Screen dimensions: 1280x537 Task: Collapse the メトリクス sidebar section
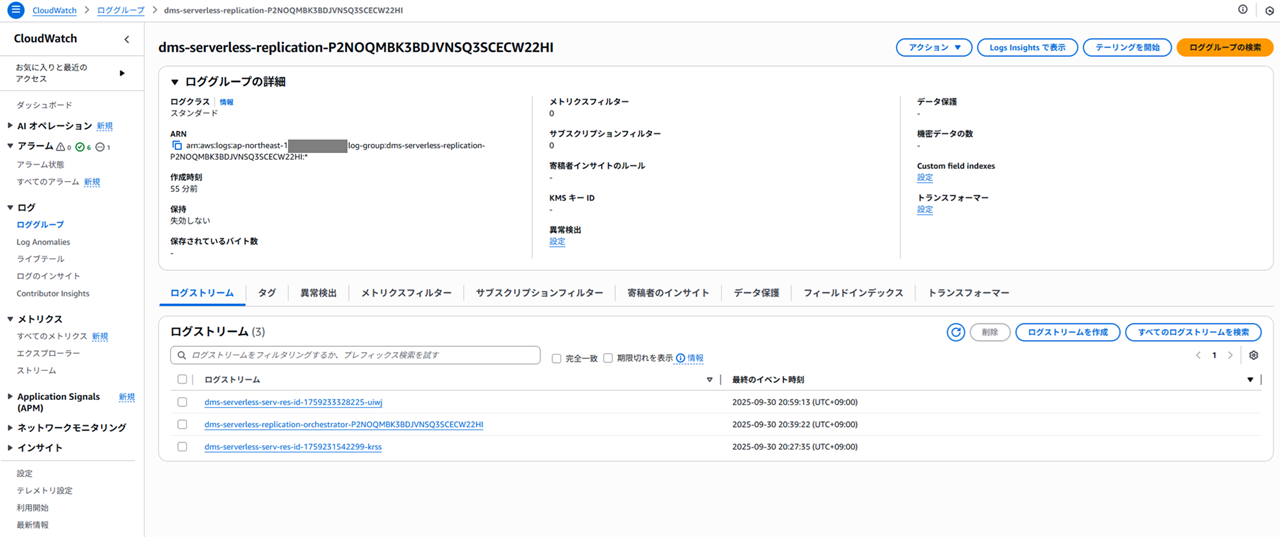[10, 319]
